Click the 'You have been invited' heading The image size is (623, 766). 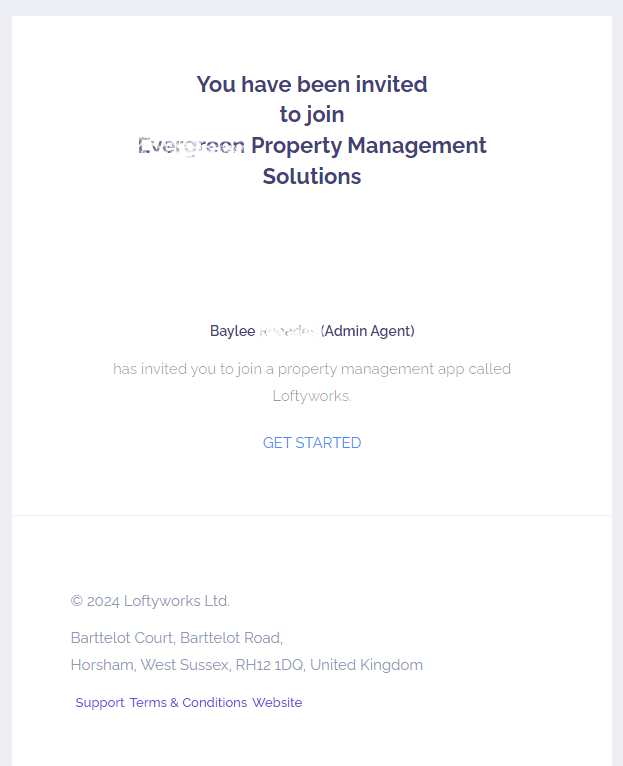pyautogui.click(x=312, y=84)
